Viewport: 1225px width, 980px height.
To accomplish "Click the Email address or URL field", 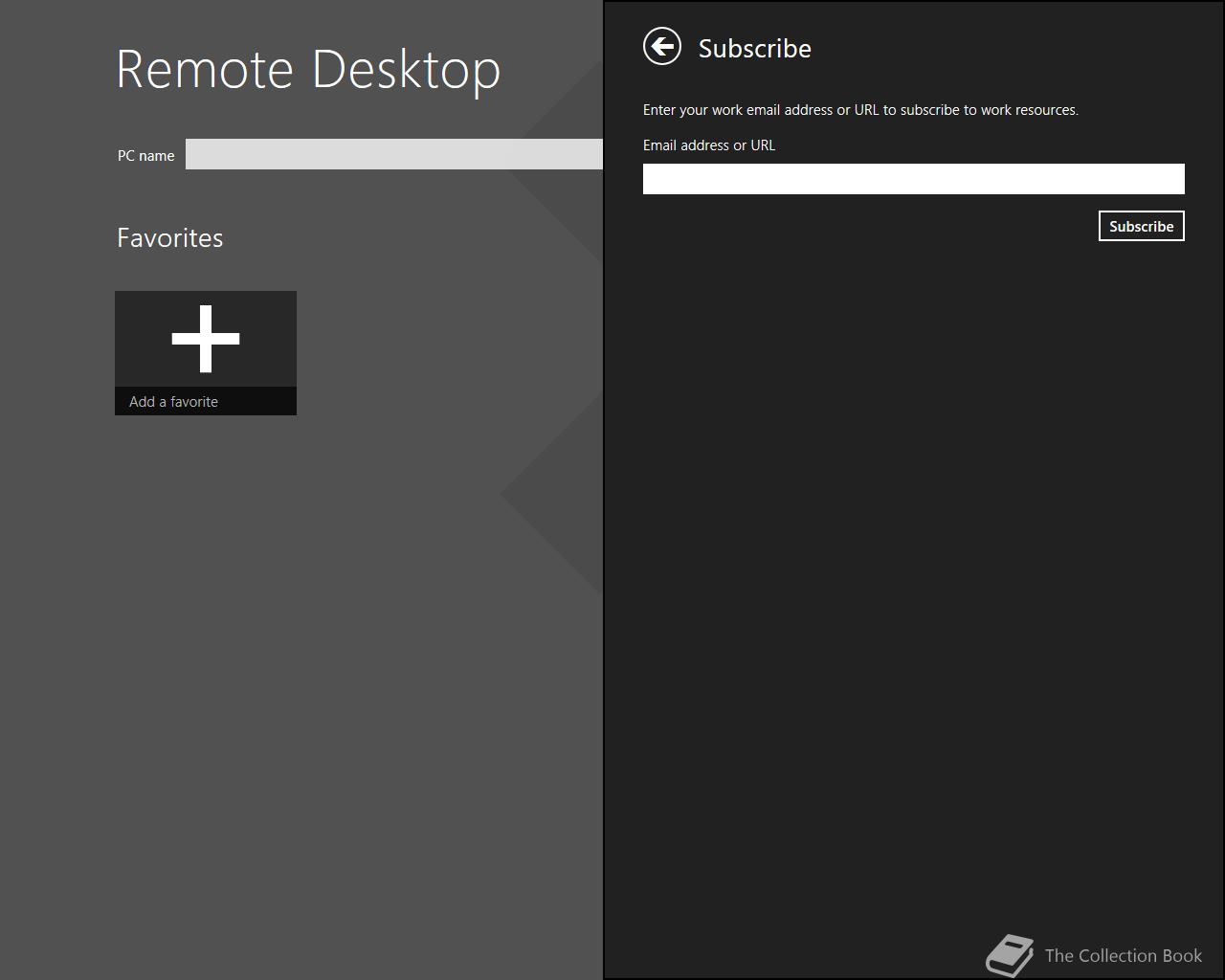I will point(913,179).
